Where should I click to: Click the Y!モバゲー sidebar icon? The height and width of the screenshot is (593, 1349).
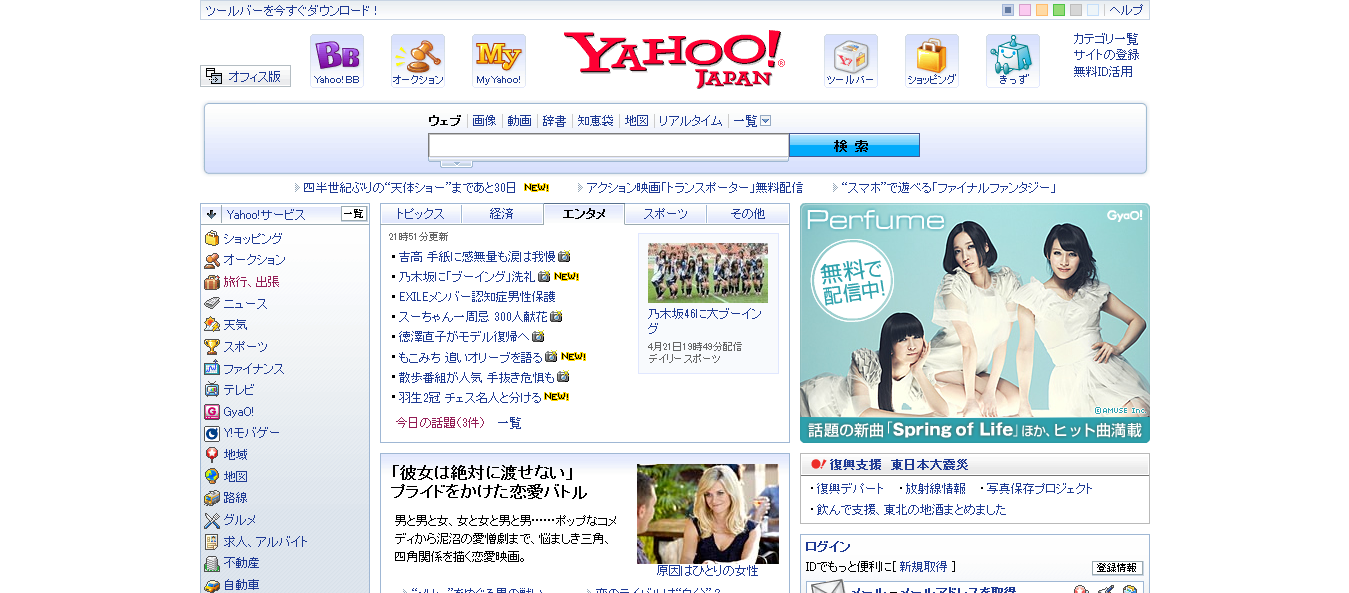click(x=212, y=433)
